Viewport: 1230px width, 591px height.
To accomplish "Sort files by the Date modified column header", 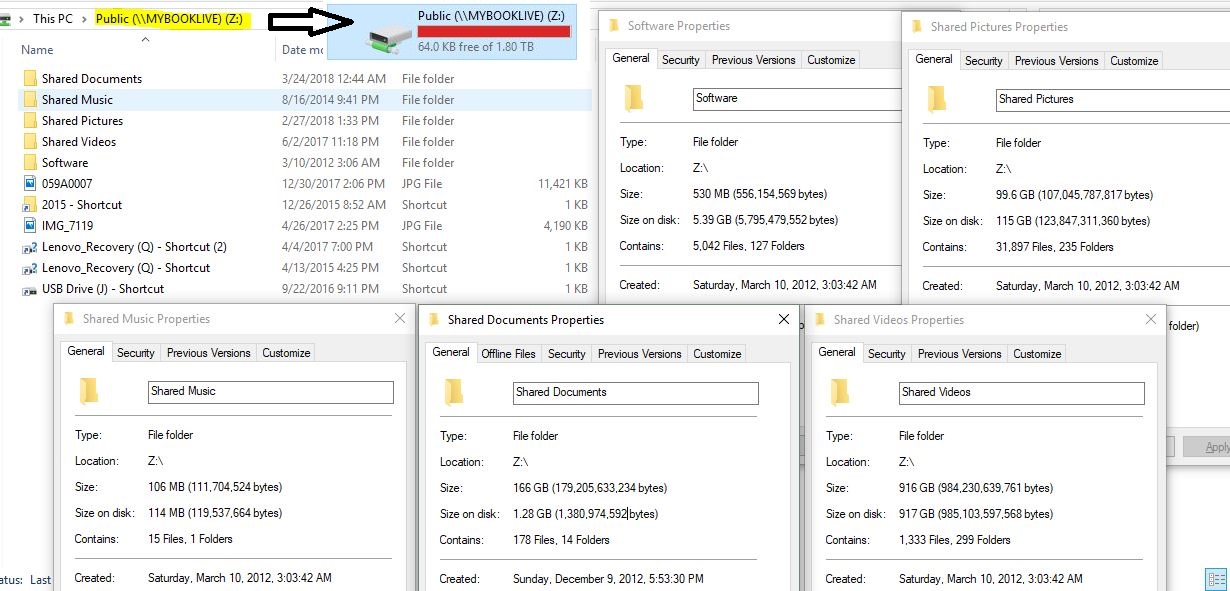I will 302,50.
